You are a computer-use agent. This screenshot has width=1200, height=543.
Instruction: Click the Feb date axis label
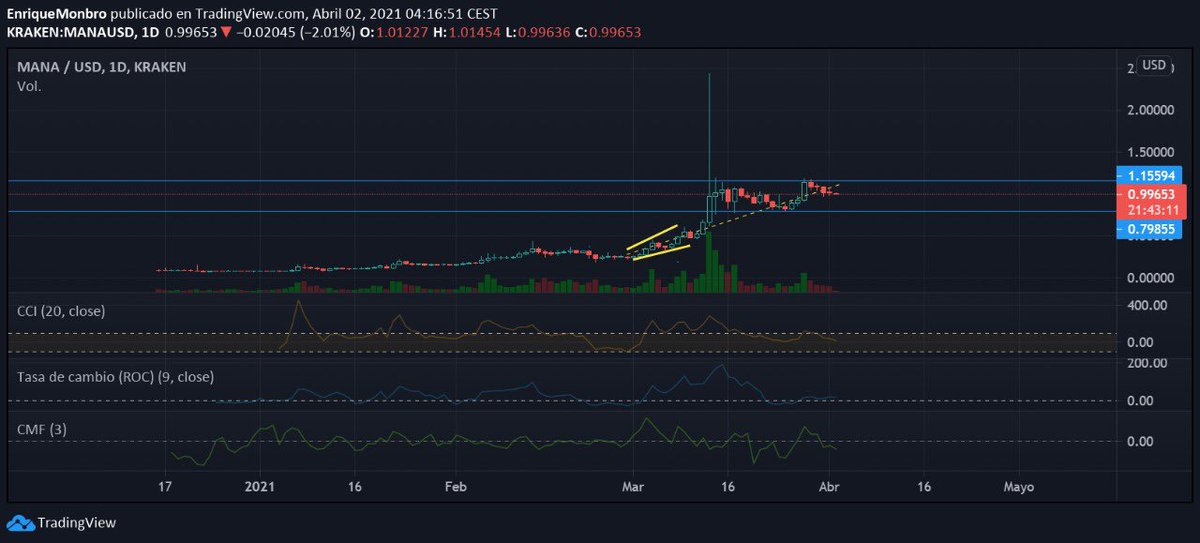(455, 487)
